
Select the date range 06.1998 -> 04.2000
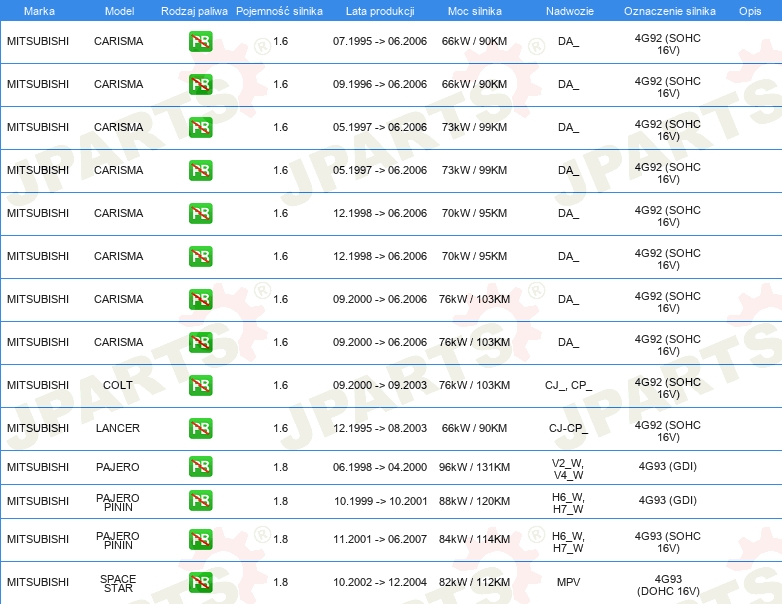tap(380, 467)
